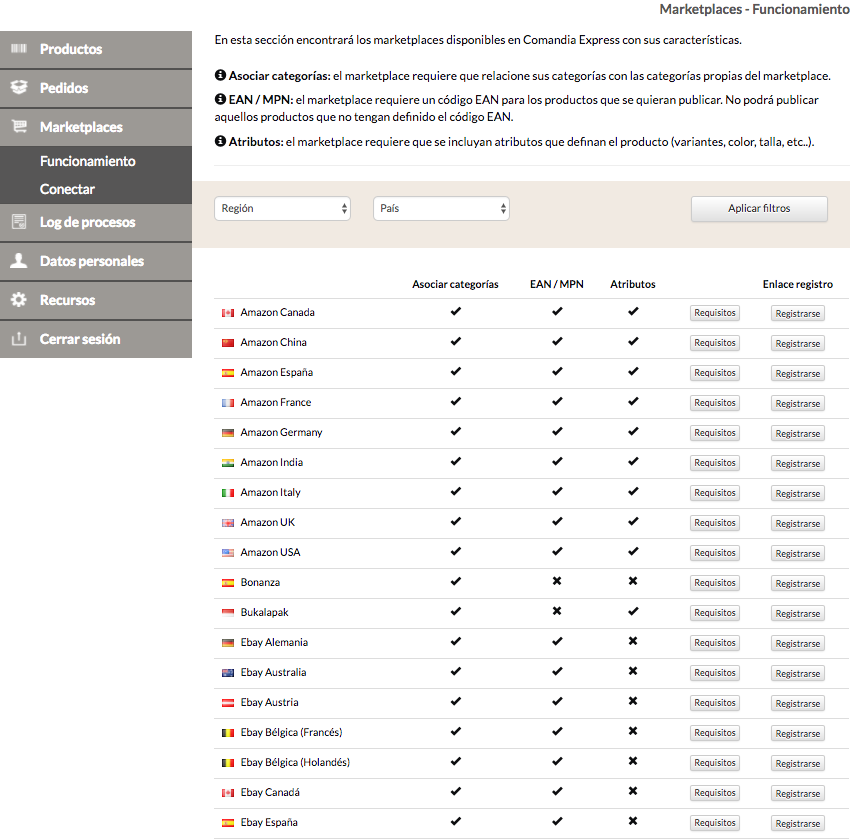Click the info icon beside Atributos description
The height and width of the screenshot is (840, 854).
(x=220, y=141)
